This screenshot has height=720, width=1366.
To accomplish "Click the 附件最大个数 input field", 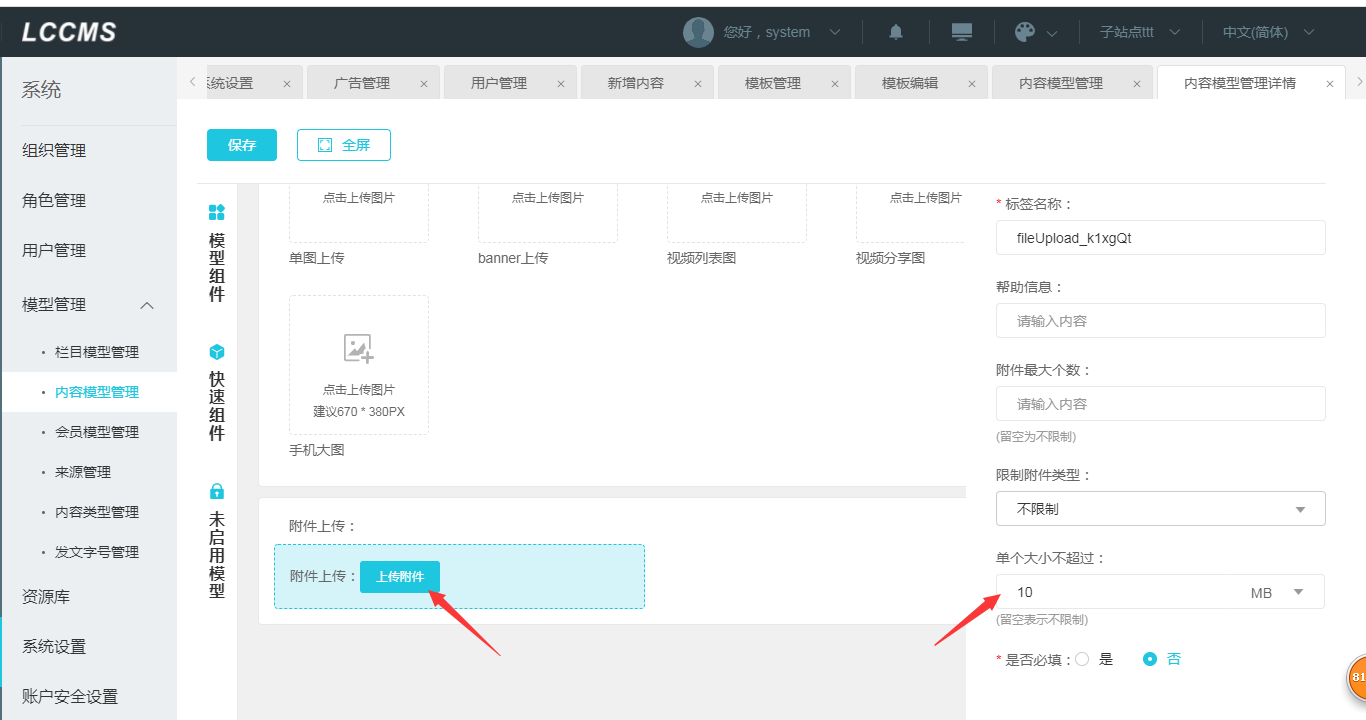I will 1160,404.
